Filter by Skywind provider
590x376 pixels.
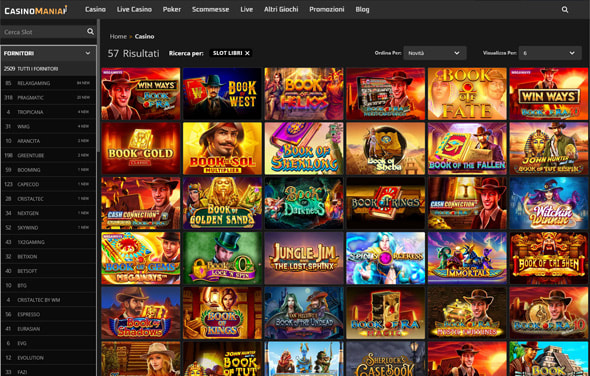(48, 227)
